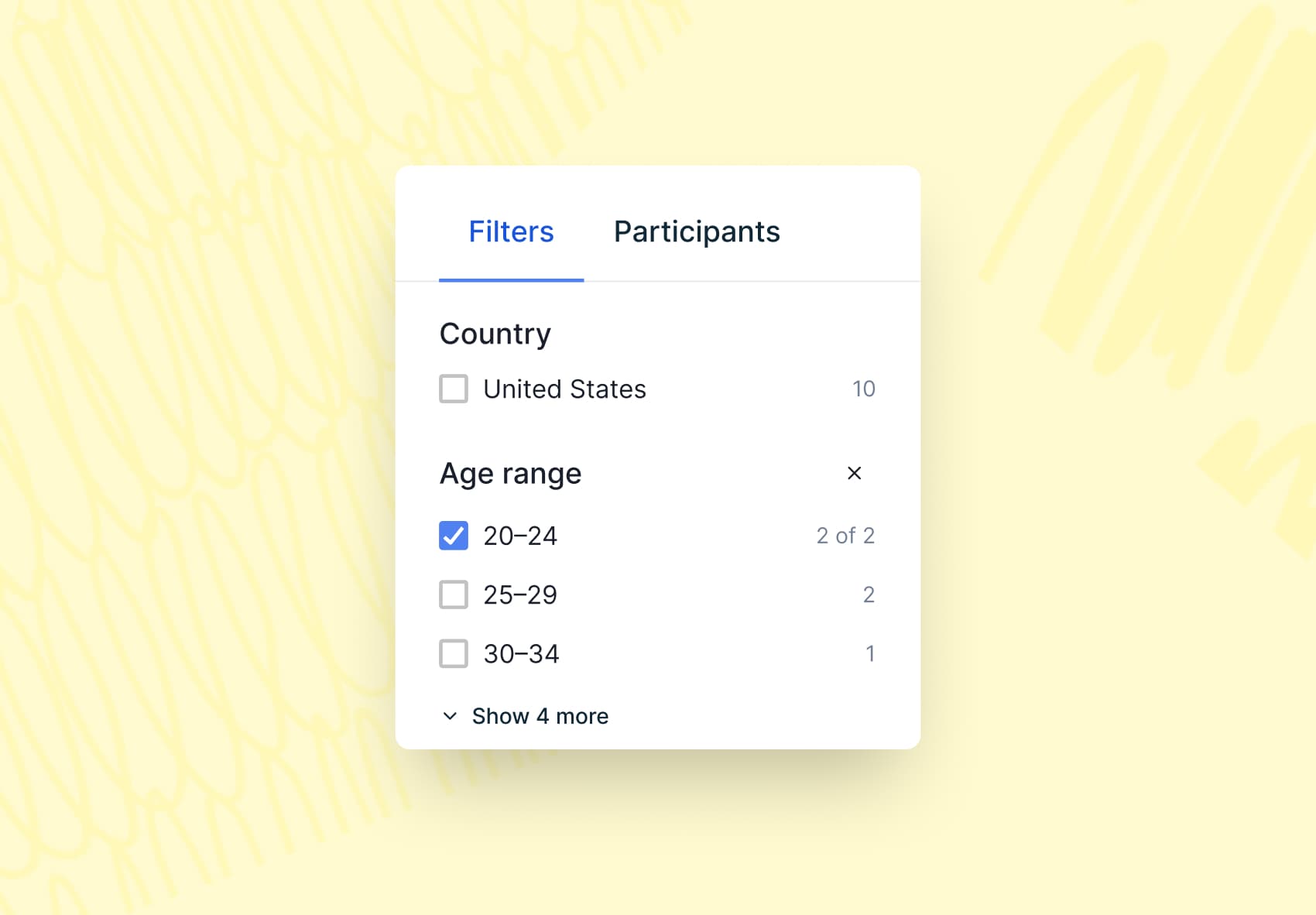Click the '2 of 2' count indicator
The image size is (1316, 915).
[x=845, y=536]
